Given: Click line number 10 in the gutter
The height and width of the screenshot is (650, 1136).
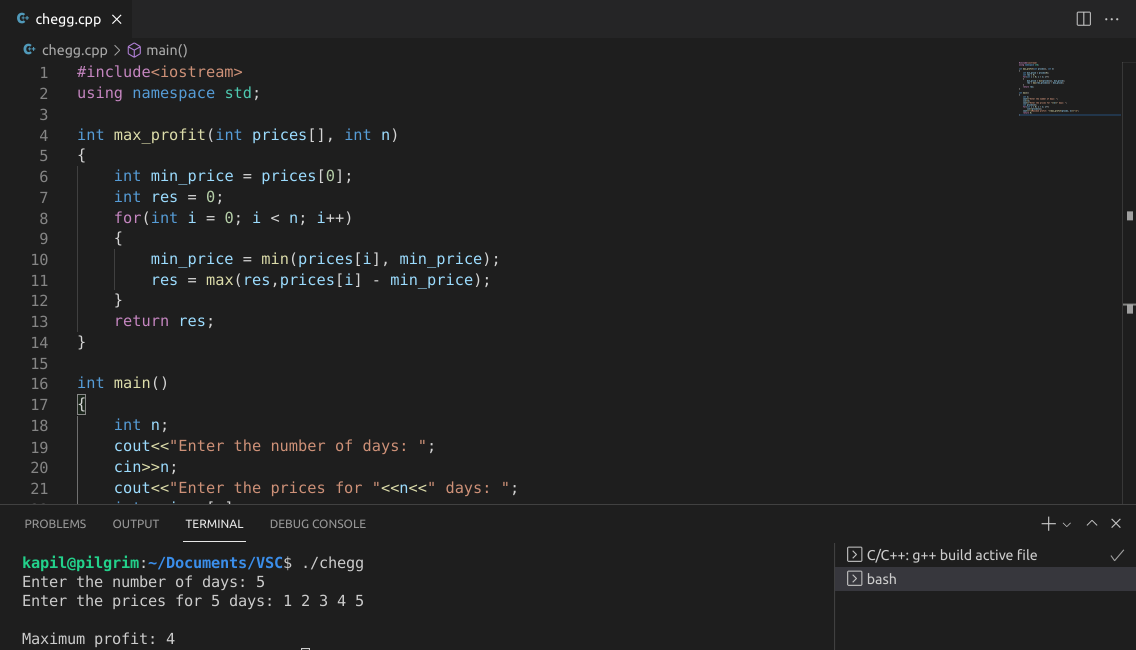Looking at the screenshot, I should (x=39, y=259).
